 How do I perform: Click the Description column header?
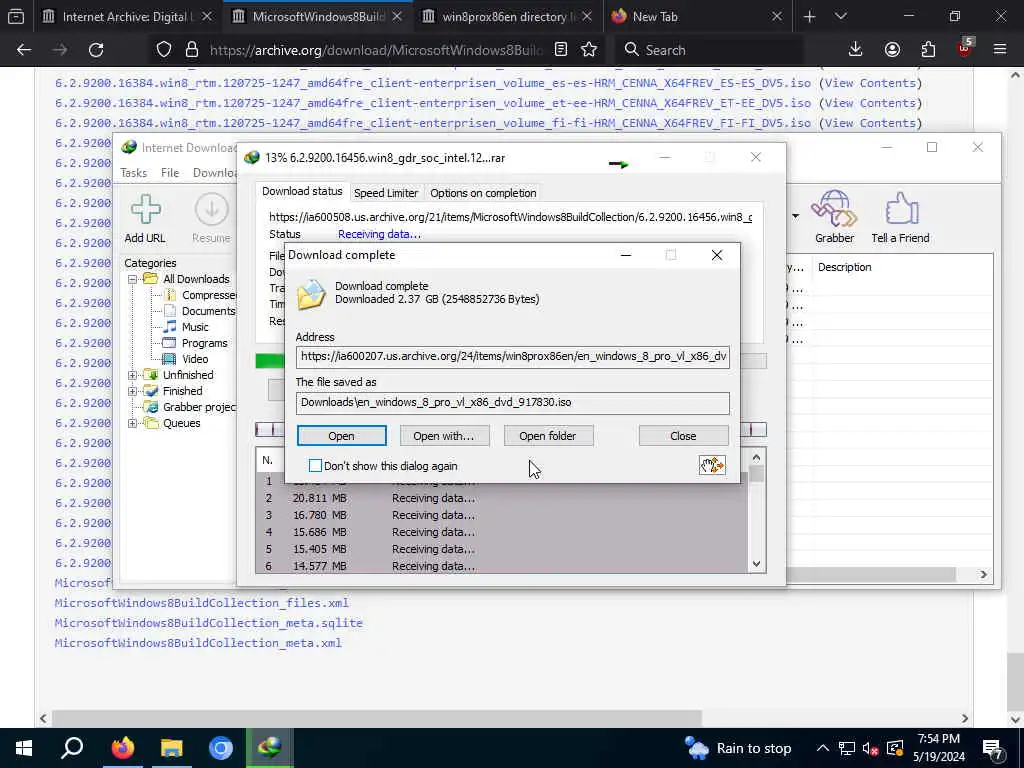[844, 267]
